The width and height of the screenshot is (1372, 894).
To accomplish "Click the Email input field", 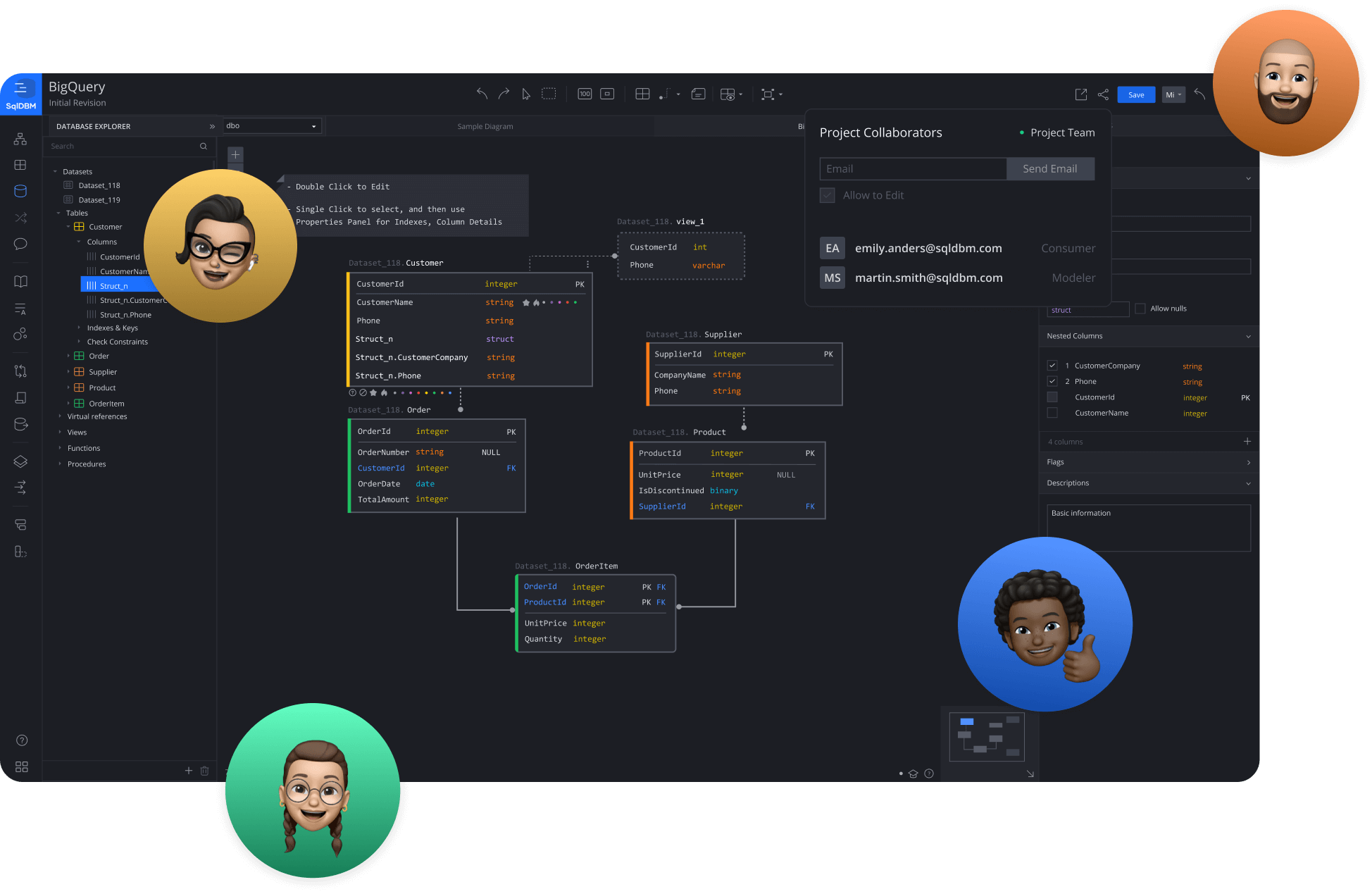I will [913, 169].
